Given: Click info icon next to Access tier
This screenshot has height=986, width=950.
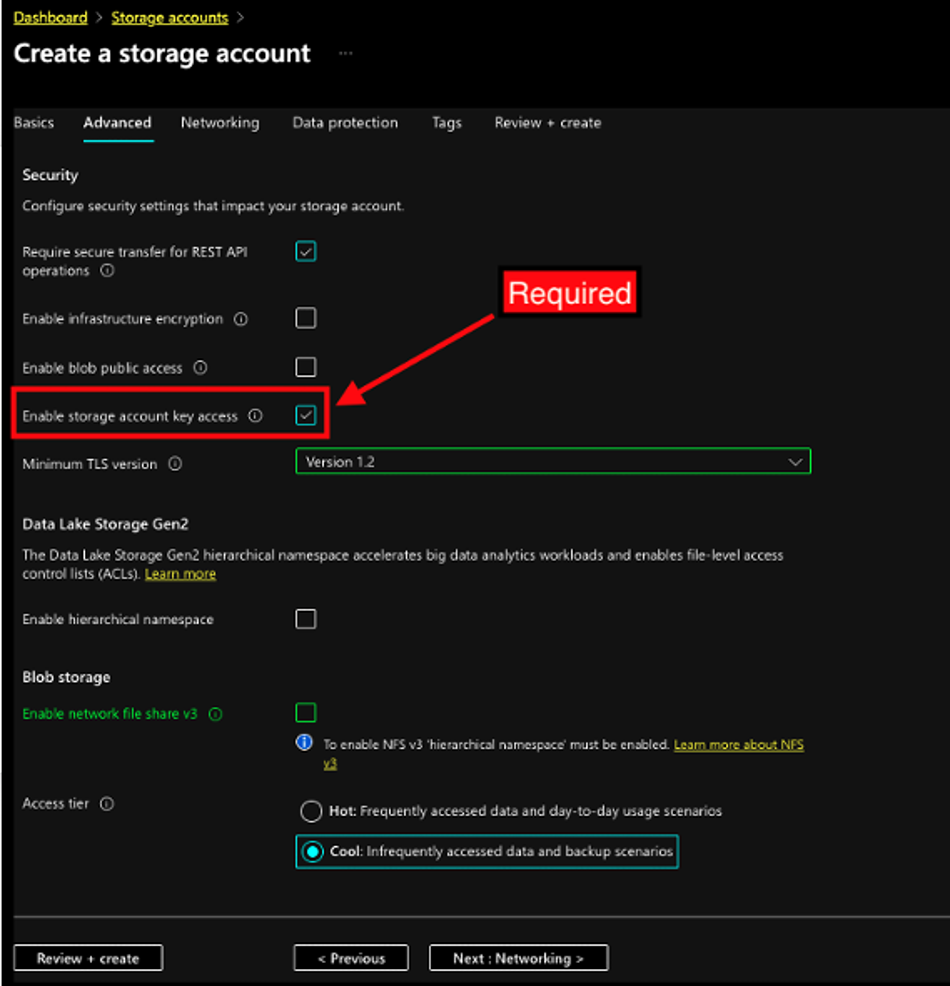Looking at the screenshot, I should coord(107,804).
